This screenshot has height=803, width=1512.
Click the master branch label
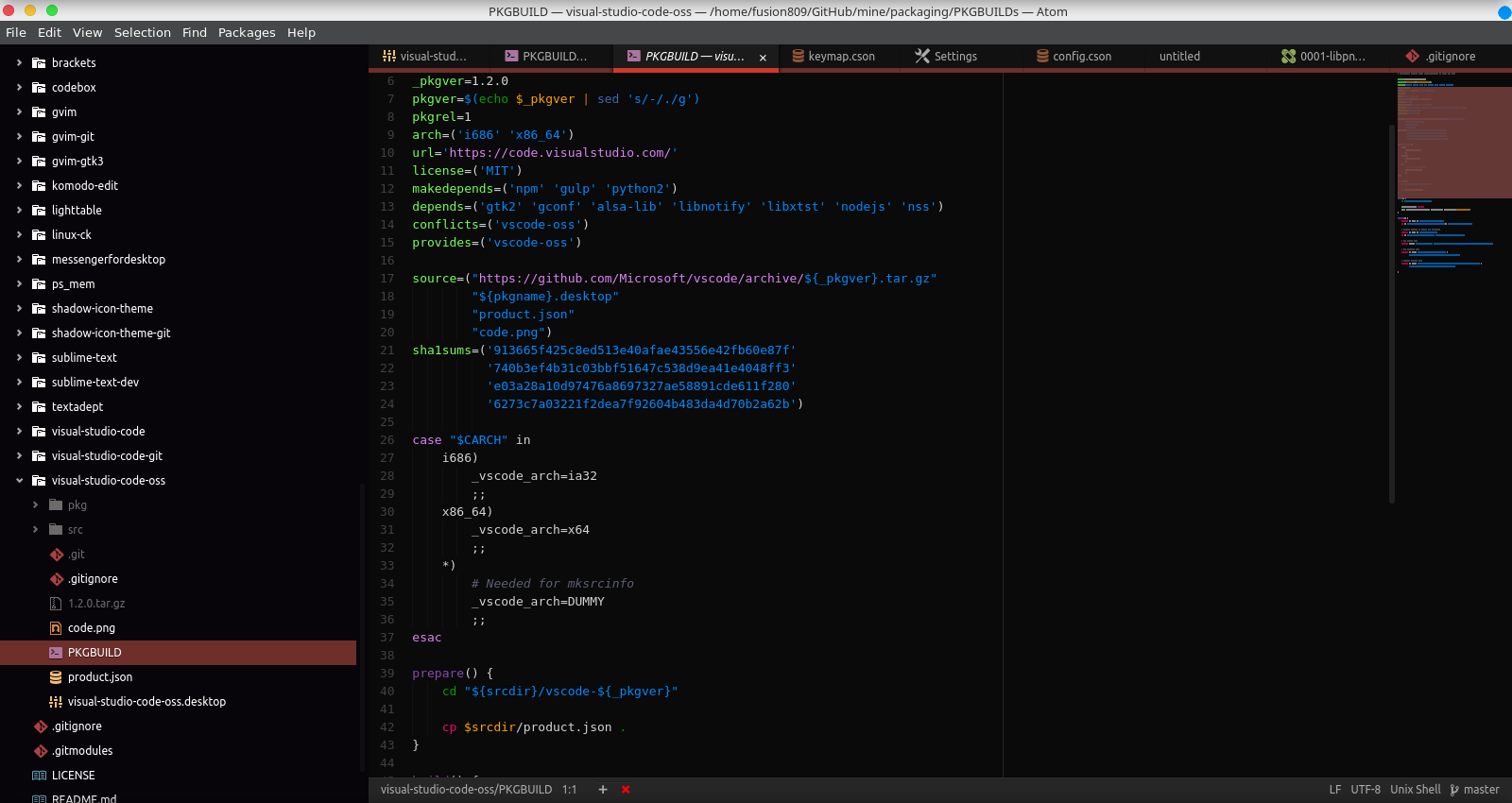click(1482, 790)
